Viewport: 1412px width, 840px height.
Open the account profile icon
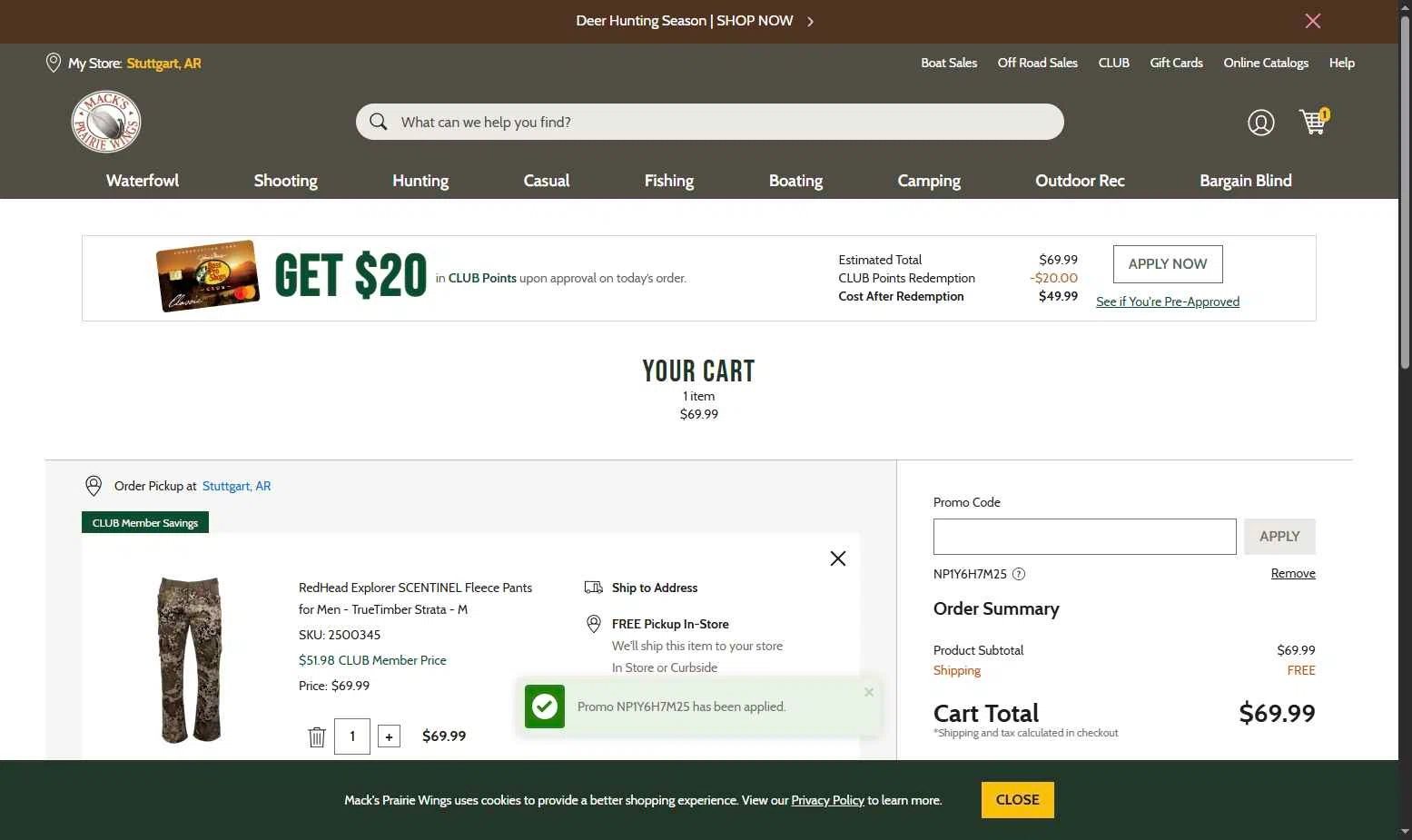click(1260, 122)
